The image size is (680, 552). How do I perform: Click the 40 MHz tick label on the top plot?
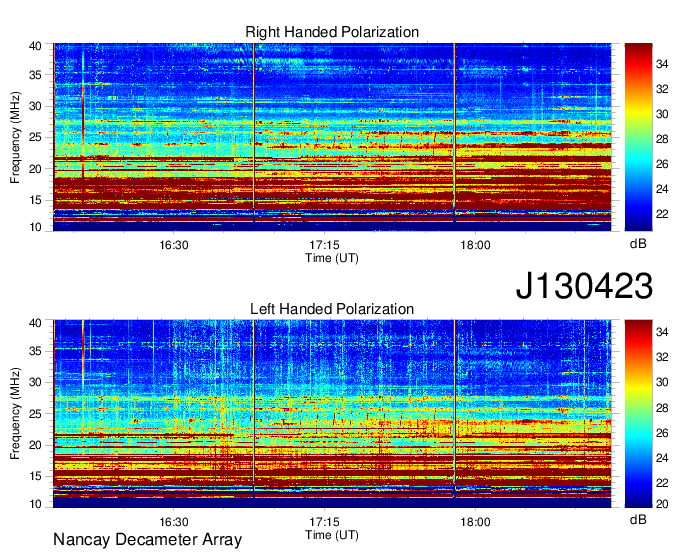pyautogui.click(x=35, y=46)
